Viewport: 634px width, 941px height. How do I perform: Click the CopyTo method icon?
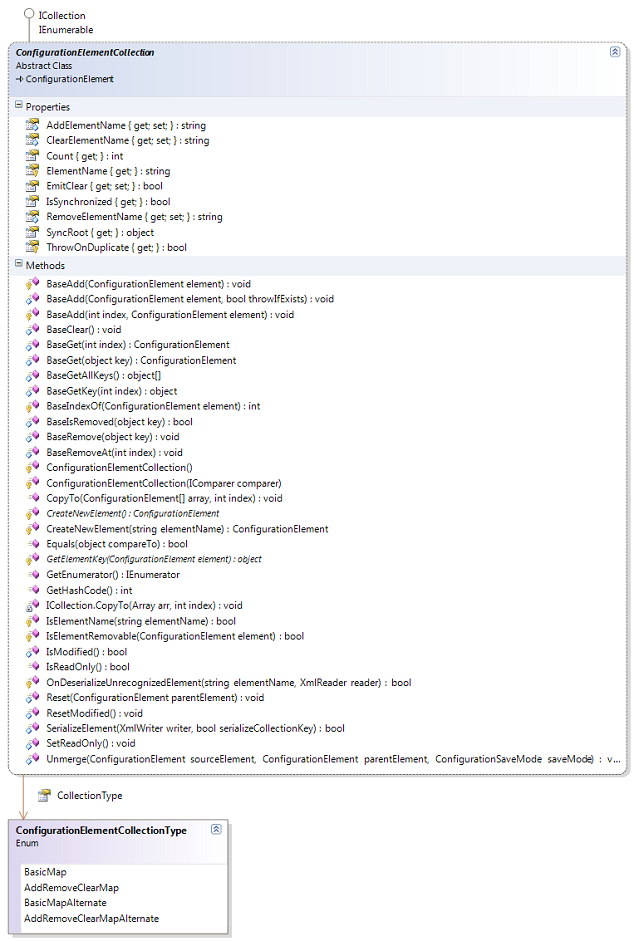pos(32,498)
